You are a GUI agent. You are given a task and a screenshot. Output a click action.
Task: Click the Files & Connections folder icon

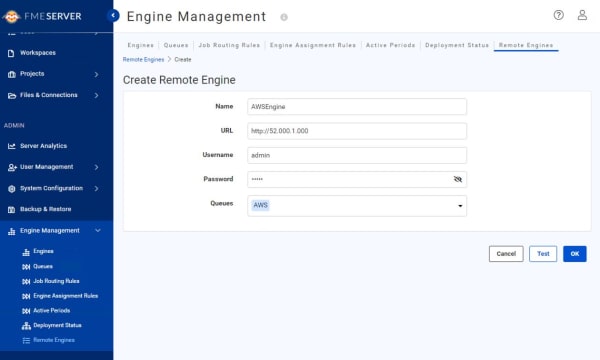12,95
